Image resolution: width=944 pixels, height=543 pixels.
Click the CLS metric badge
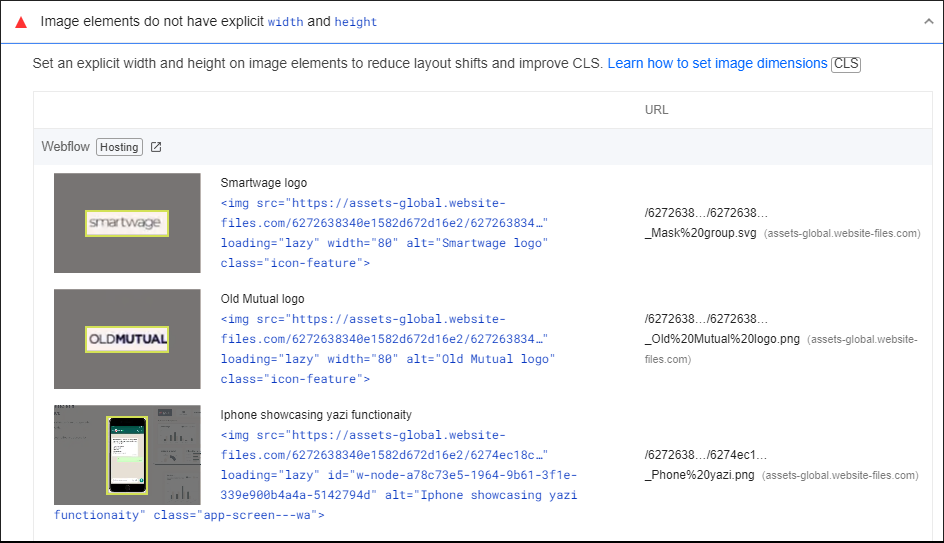846,64
